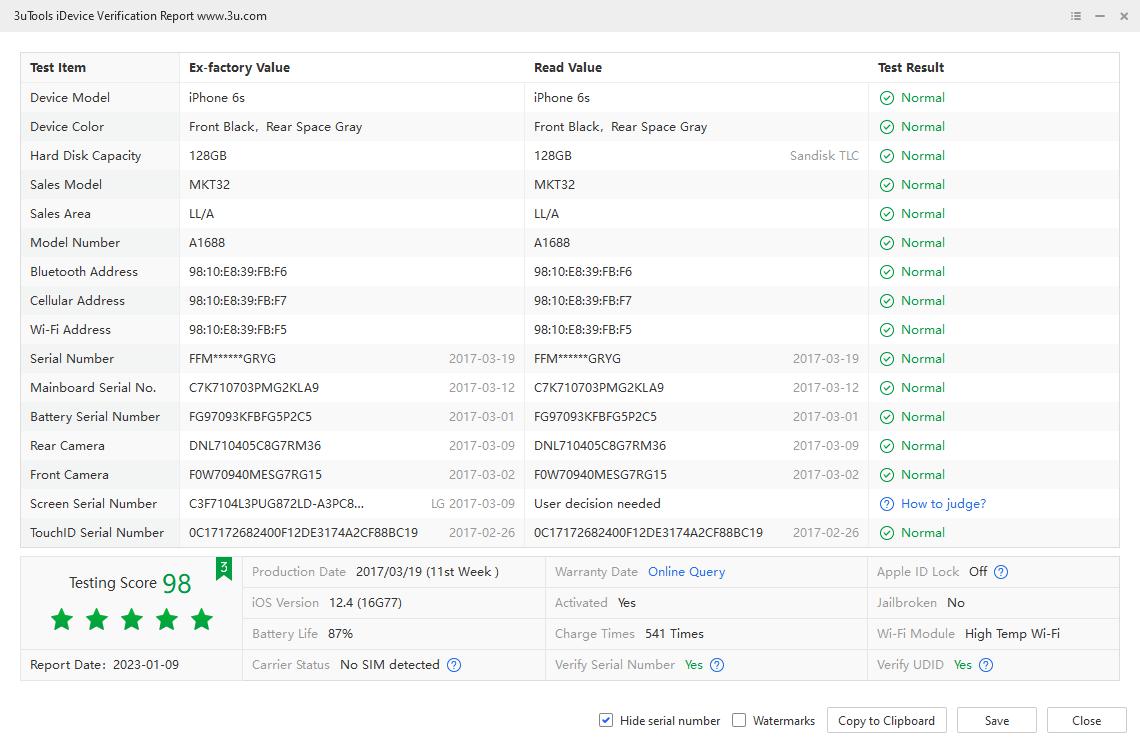Click the Close button
This screenshot has width=1140, height=749.
[1086, 721]
